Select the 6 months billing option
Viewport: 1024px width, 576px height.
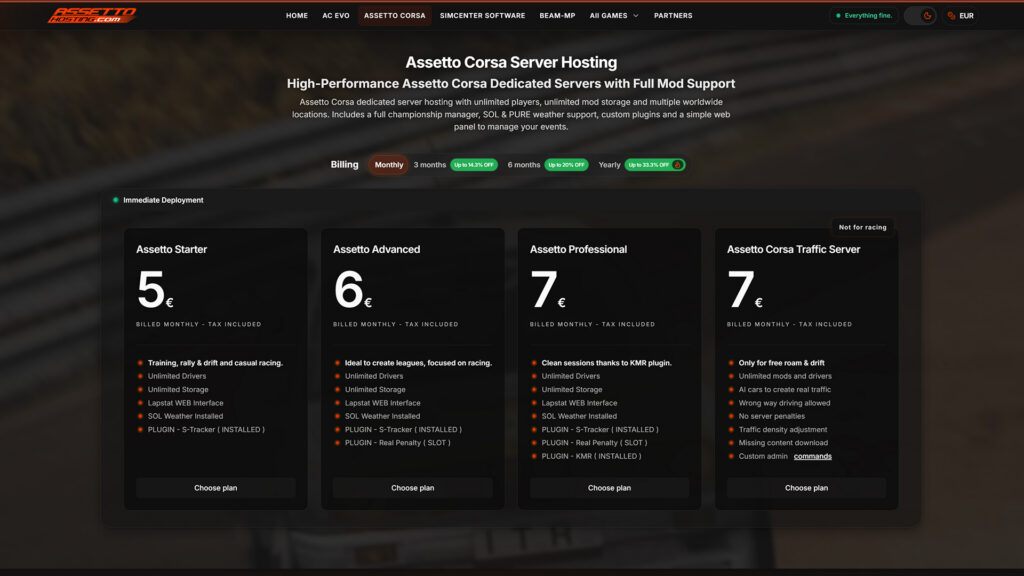coord(523,165)
